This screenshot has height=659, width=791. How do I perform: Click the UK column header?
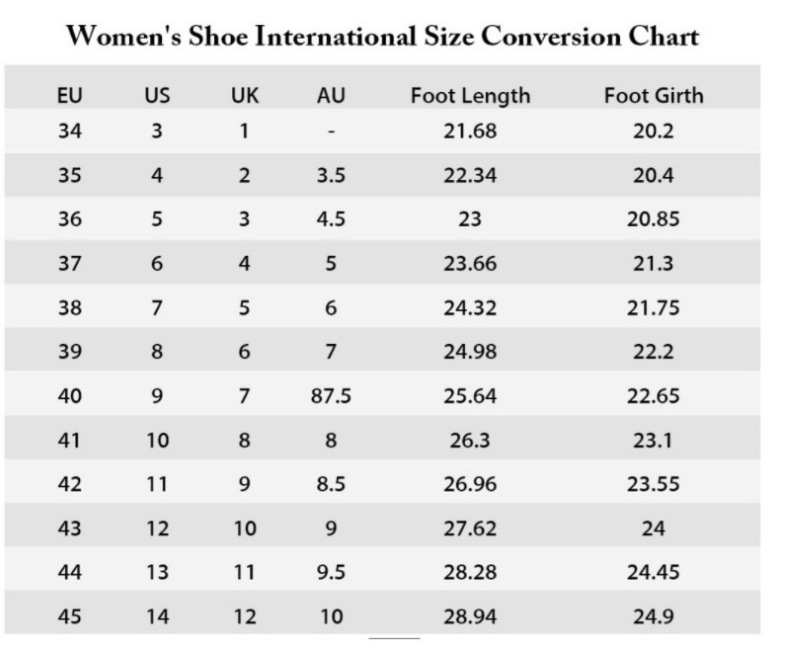[245, 96]
